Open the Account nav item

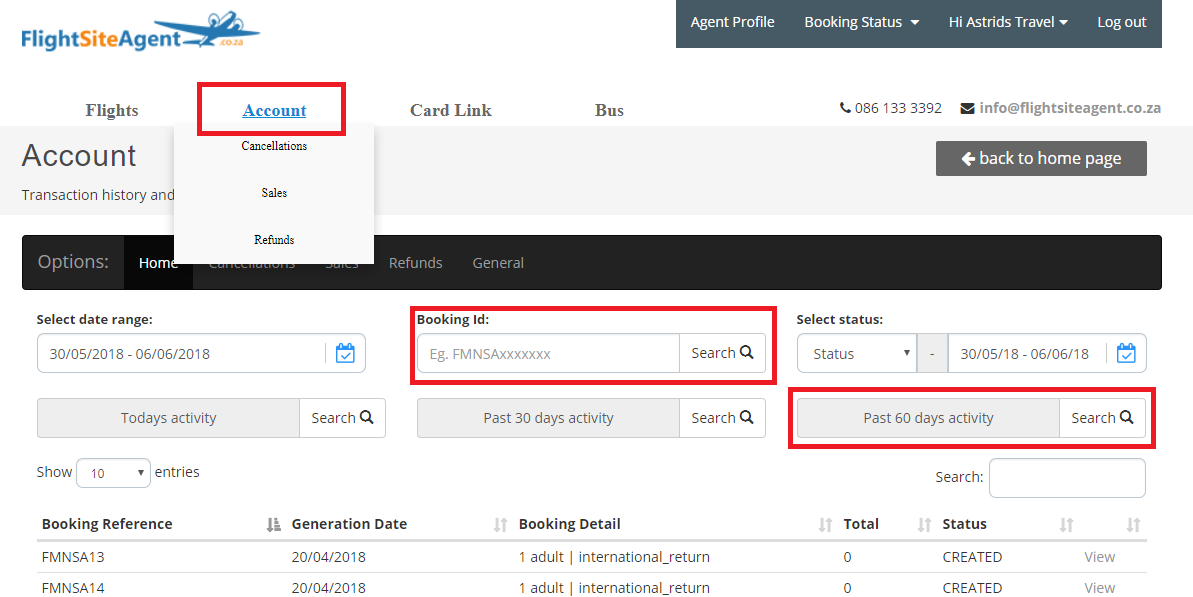pos(274,110)
